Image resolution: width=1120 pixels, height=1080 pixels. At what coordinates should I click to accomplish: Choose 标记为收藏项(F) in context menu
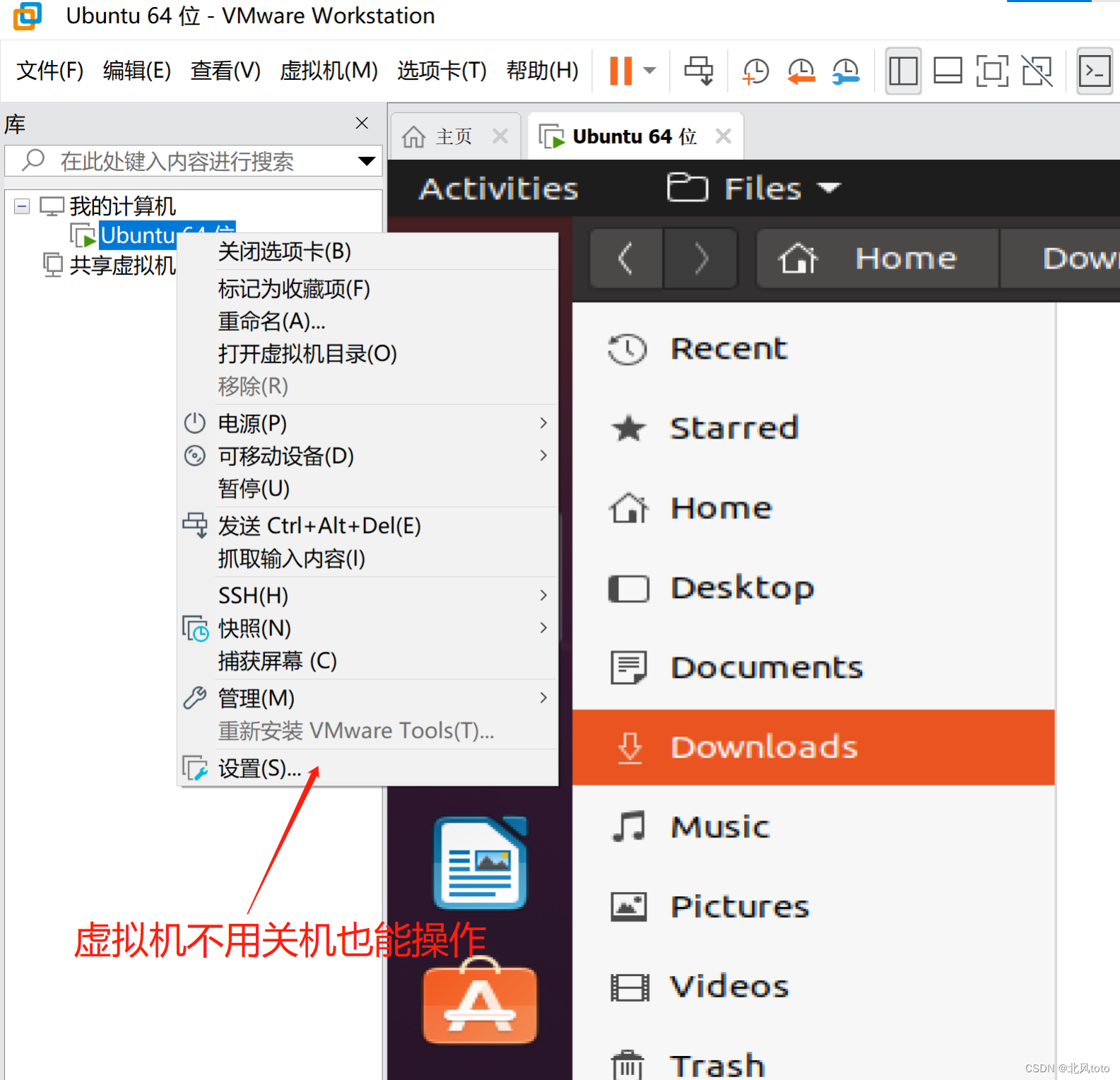tap(367, 288)
